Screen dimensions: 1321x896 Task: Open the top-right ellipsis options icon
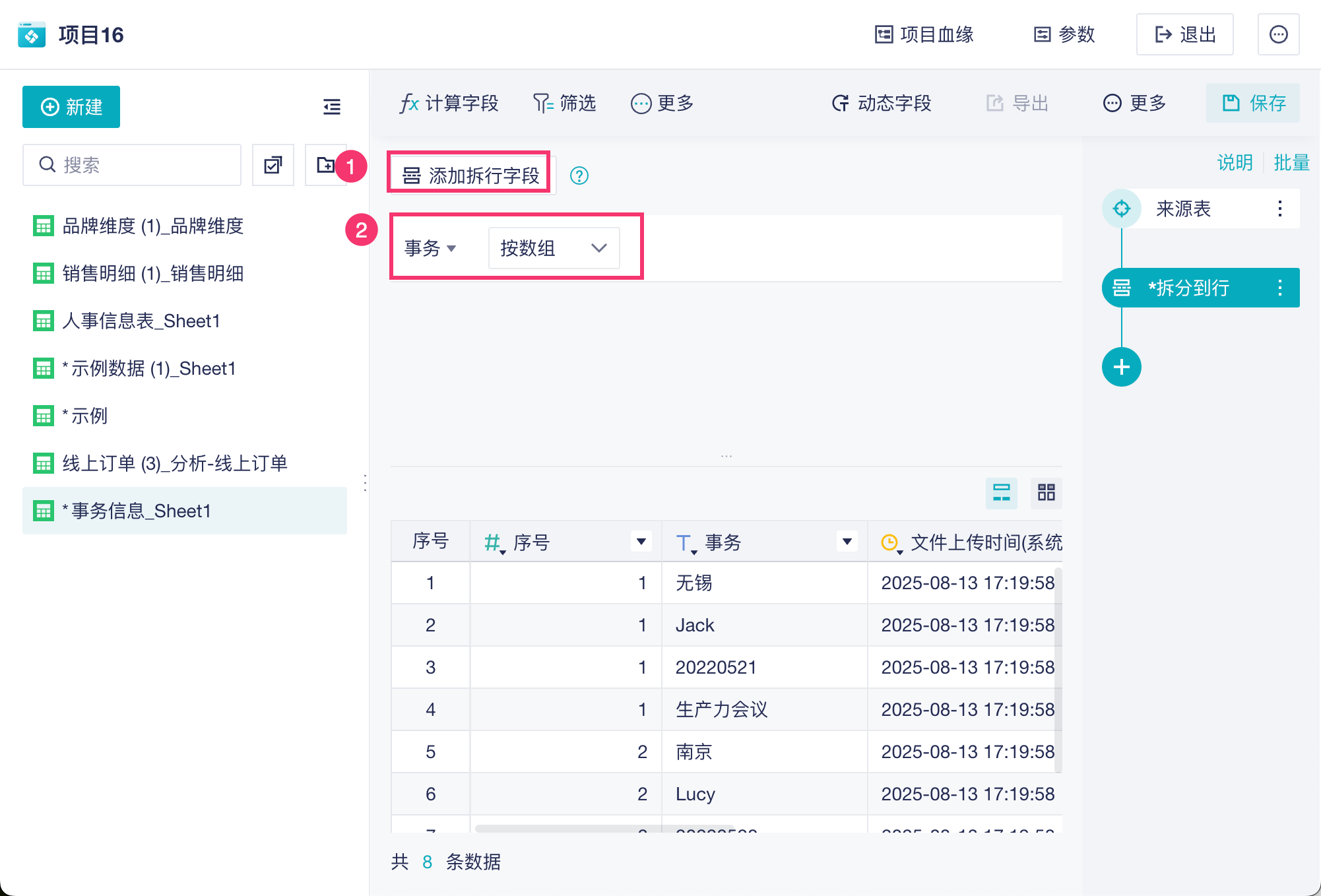(x=1278, y=34)
